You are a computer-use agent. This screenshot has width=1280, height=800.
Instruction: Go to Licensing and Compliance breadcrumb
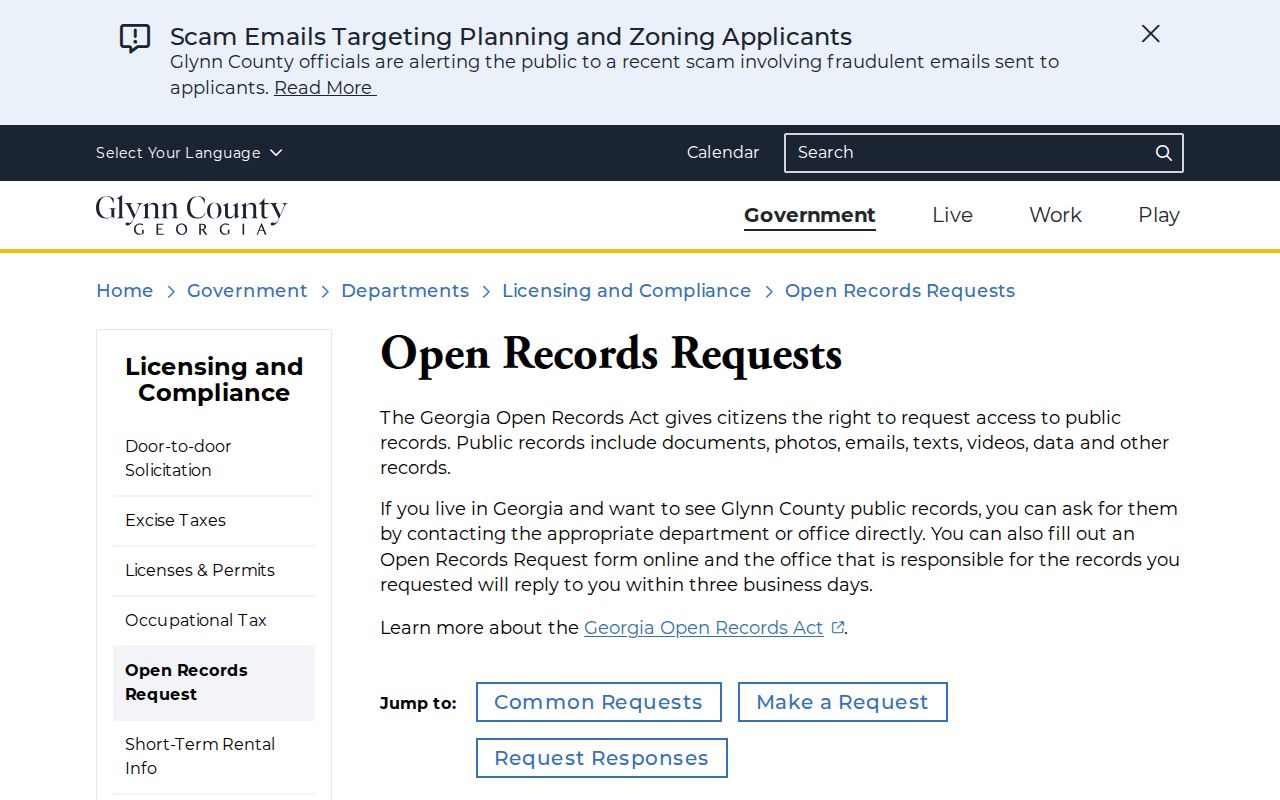(627, 291)
